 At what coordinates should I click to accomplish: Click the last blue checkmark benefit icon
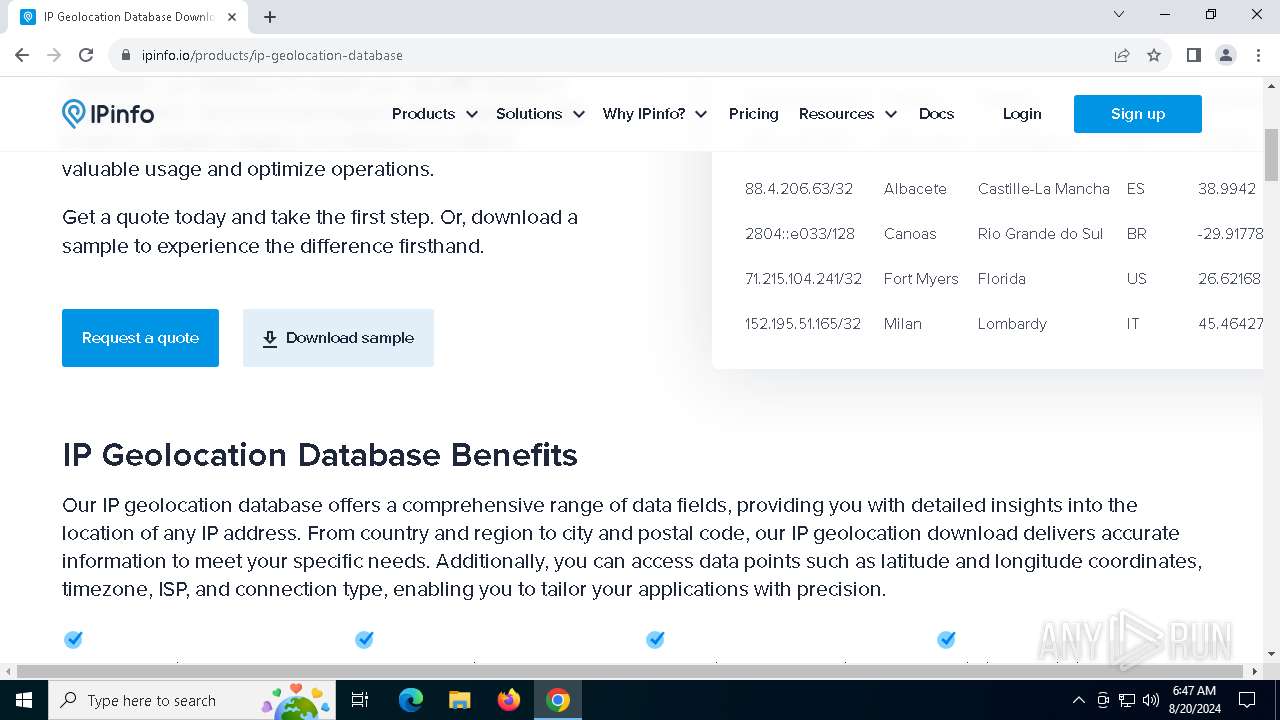(946, 640)
